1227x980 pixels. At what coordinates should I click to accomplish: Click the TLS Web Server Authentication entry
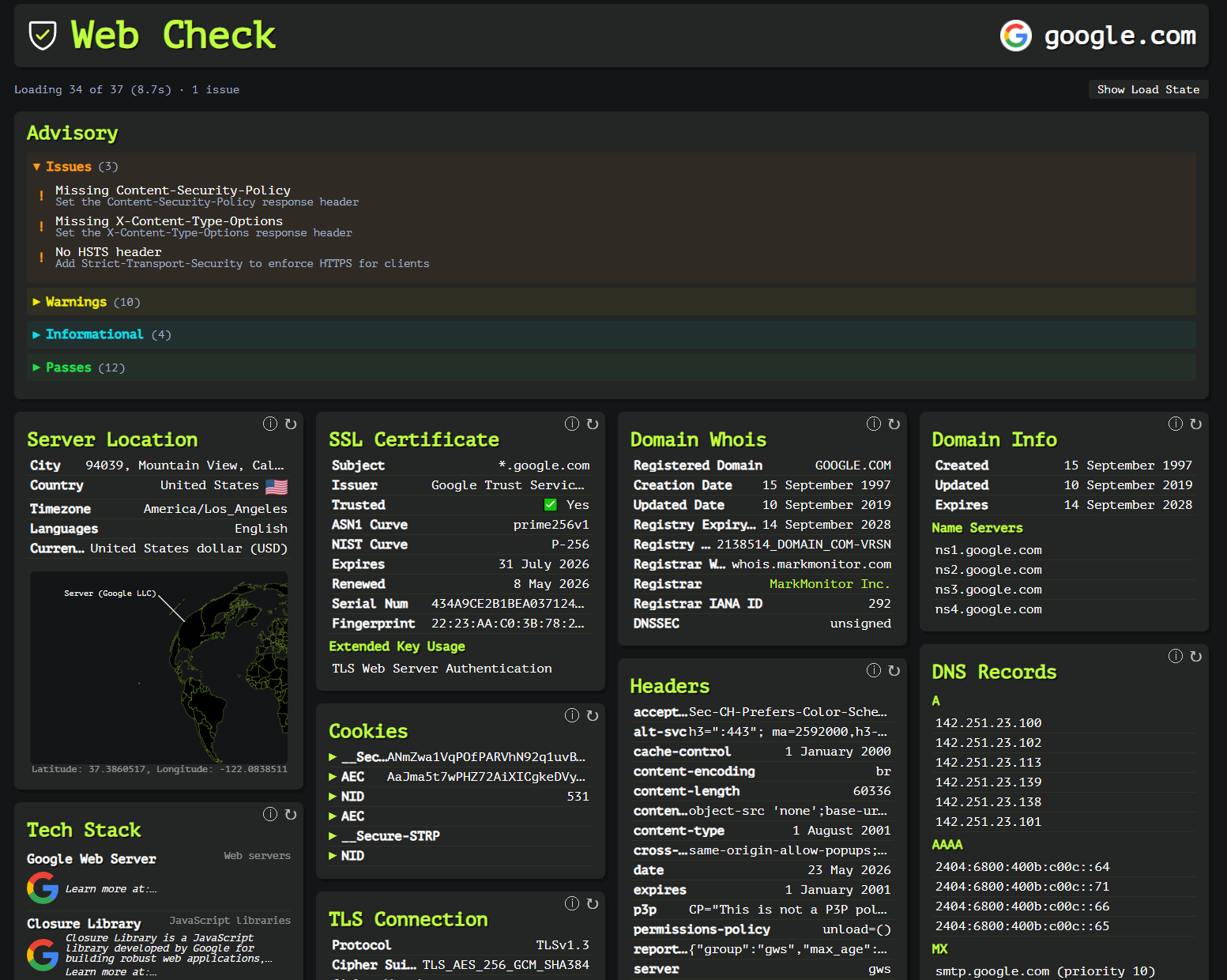coord(442,669)
